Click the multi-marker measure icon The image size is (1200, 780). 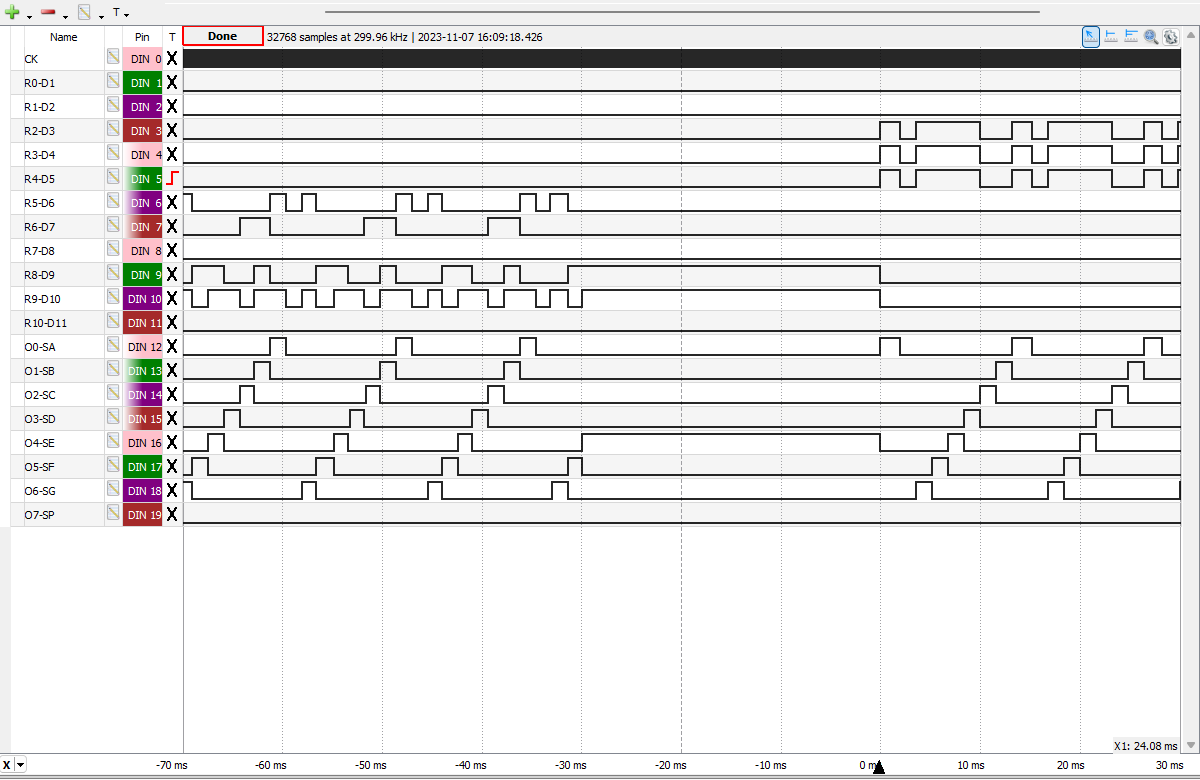tap(1131, 36)
